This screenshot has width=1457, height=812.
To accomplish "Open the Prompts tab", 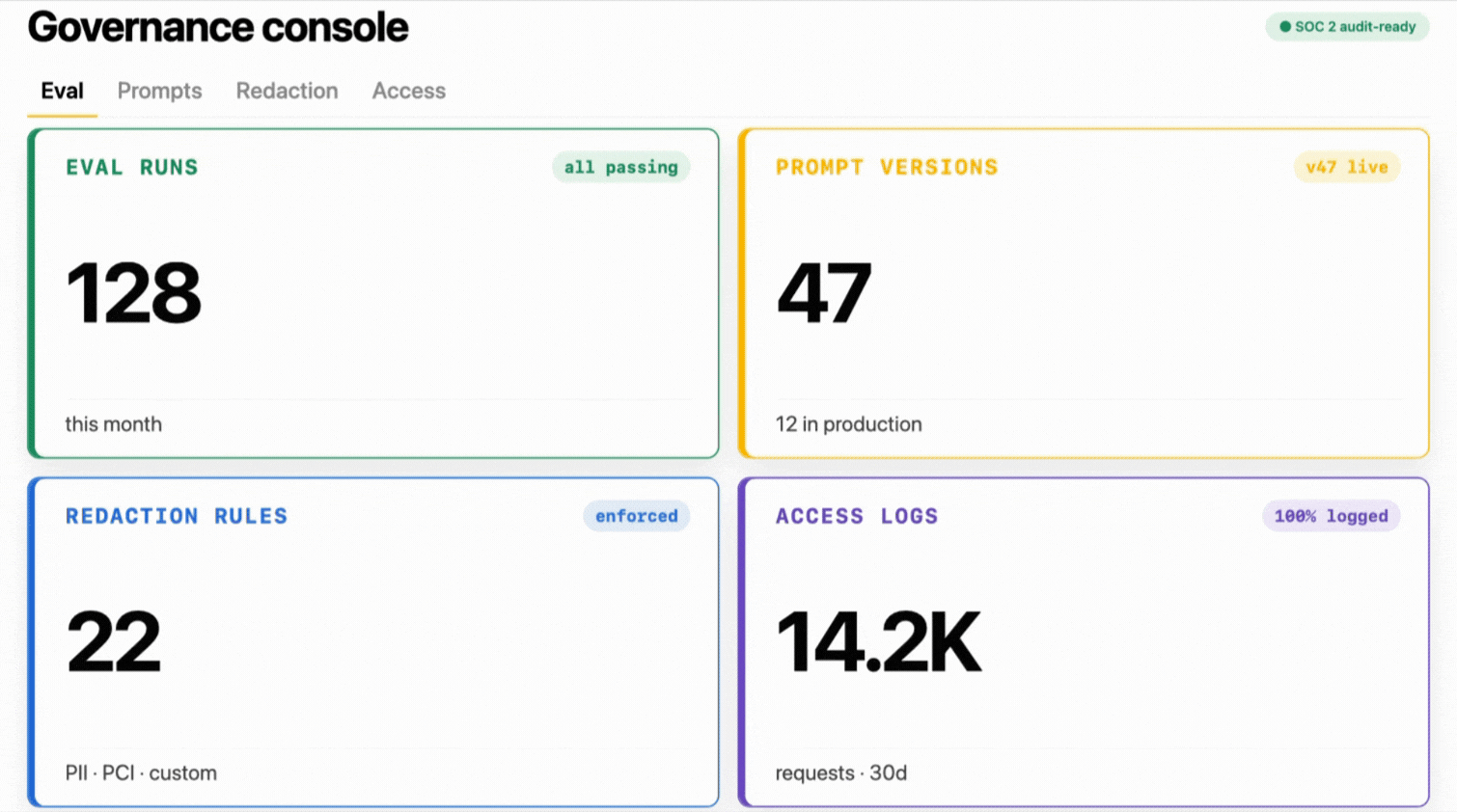I will pyautogui.click(x=159, y=91).
